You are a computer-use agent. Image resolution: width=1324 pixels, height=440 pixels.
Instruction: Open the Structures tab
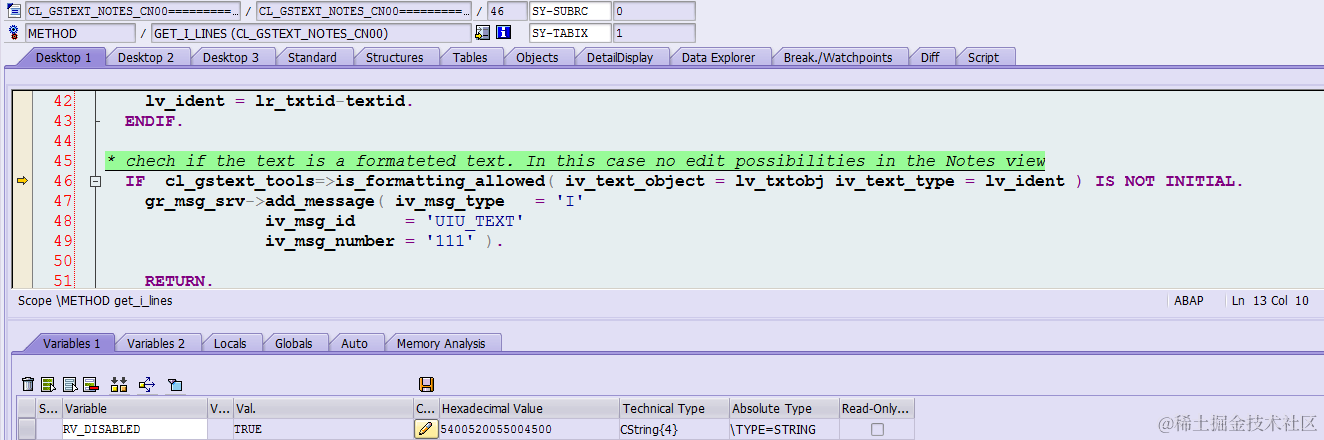point(394,57)
